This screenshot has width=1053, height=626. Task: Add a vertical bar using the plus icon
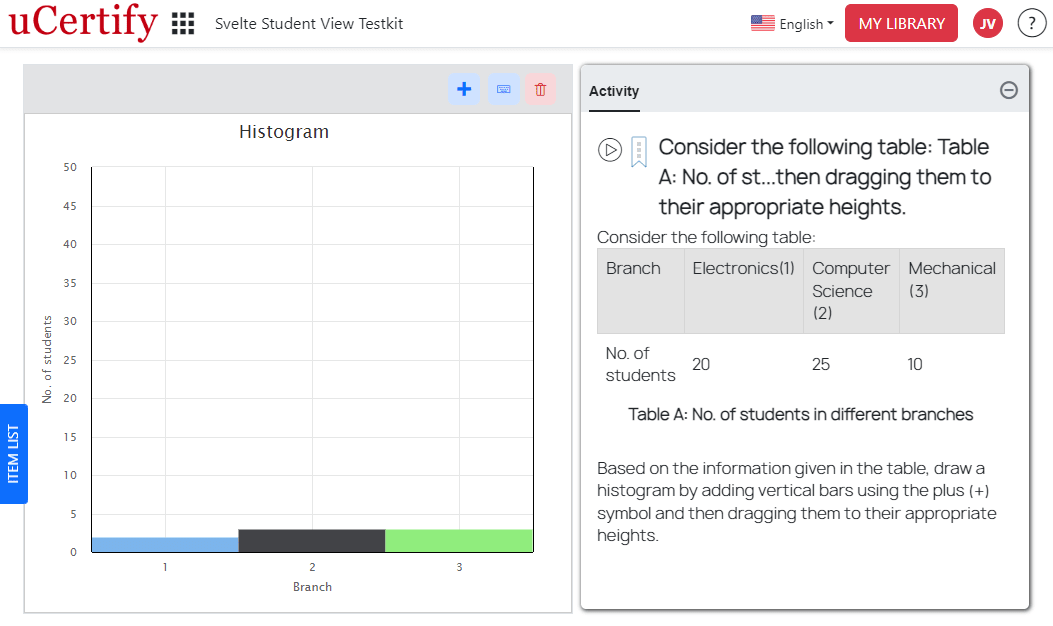[463, 89]
